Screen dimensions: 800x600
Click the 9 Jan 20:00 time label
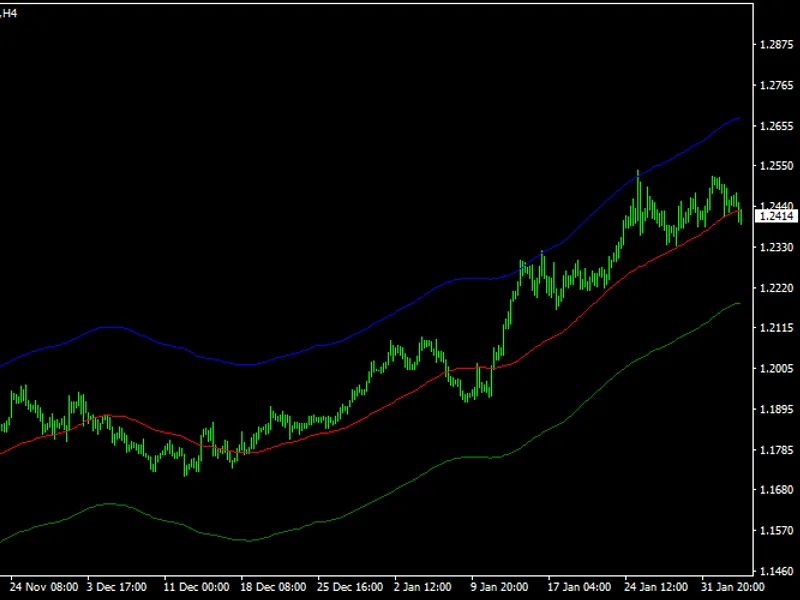(499, 587)
